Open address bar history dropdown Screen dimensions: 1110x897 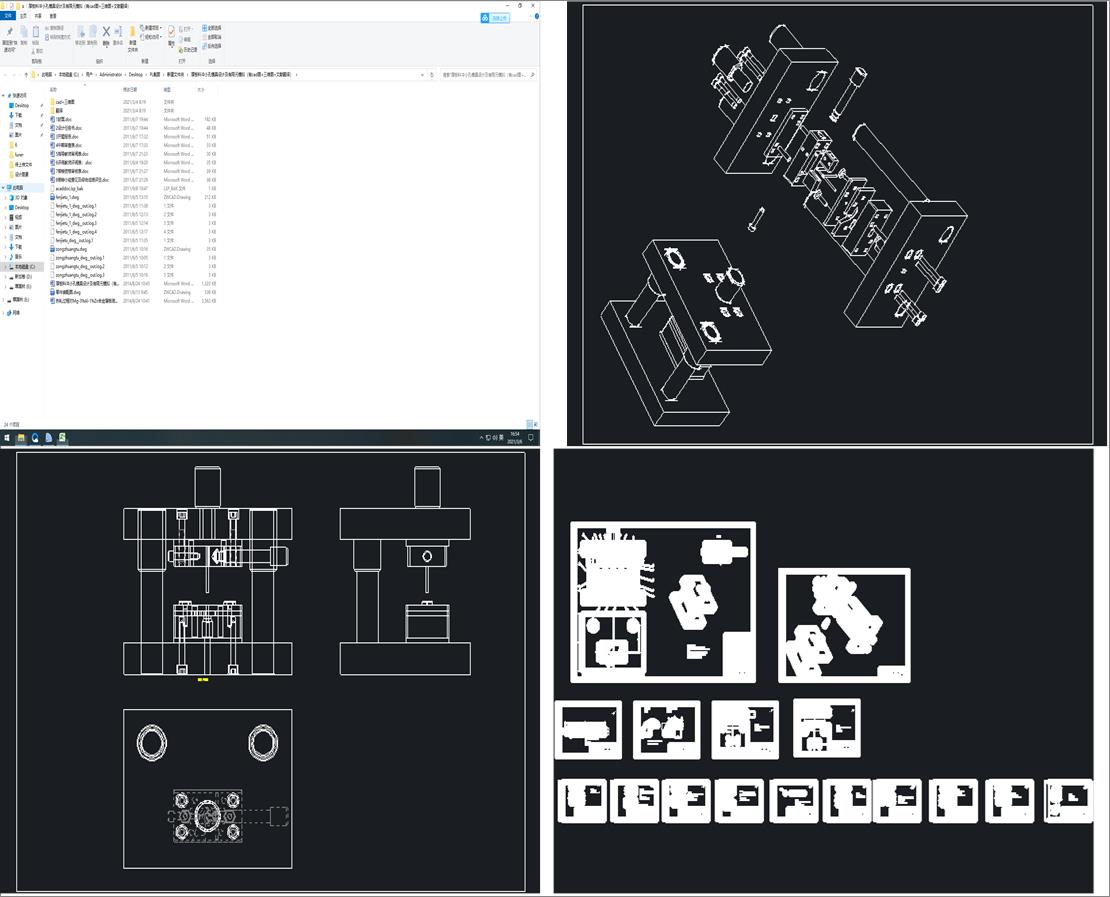(x=423, y=74)
